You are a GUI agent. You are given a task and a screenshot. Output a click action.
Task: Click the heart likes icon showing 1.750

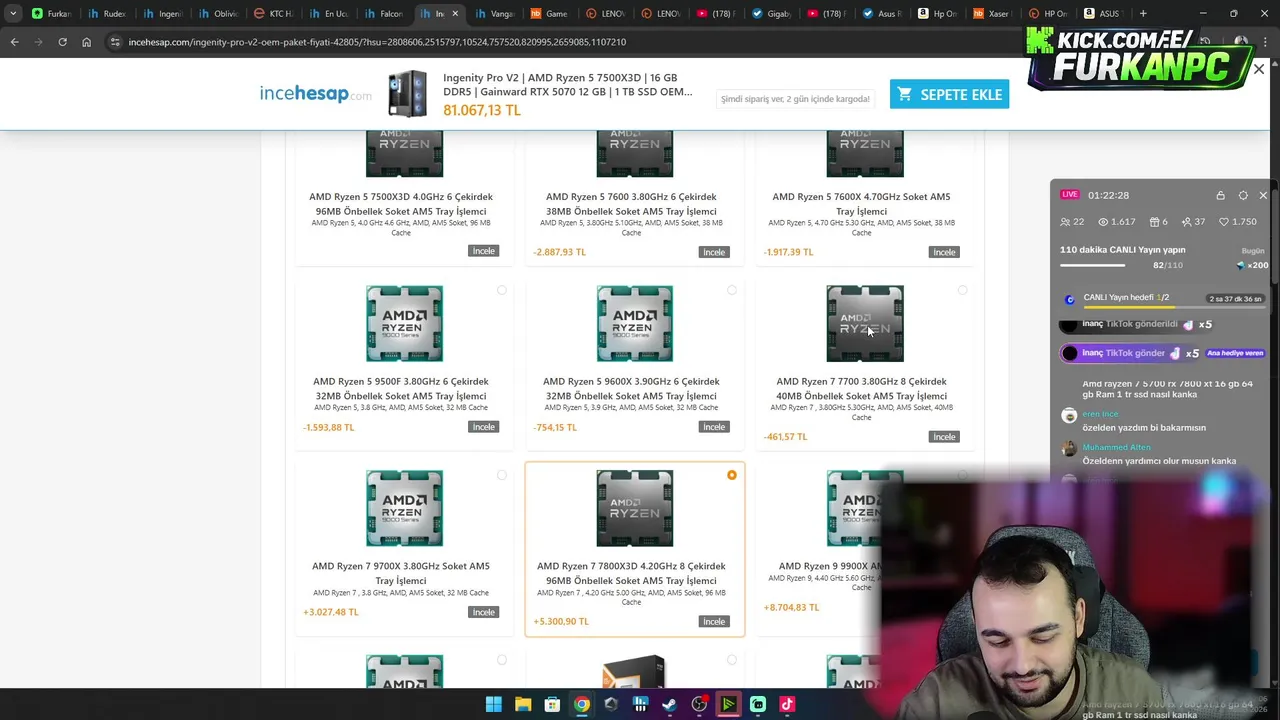(1224, 222)
